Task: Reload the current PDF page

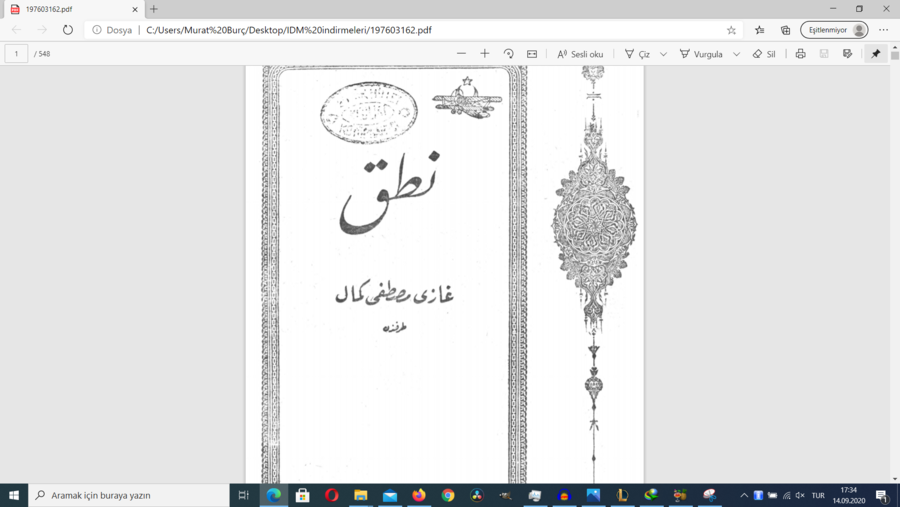Action: point(68,30)
